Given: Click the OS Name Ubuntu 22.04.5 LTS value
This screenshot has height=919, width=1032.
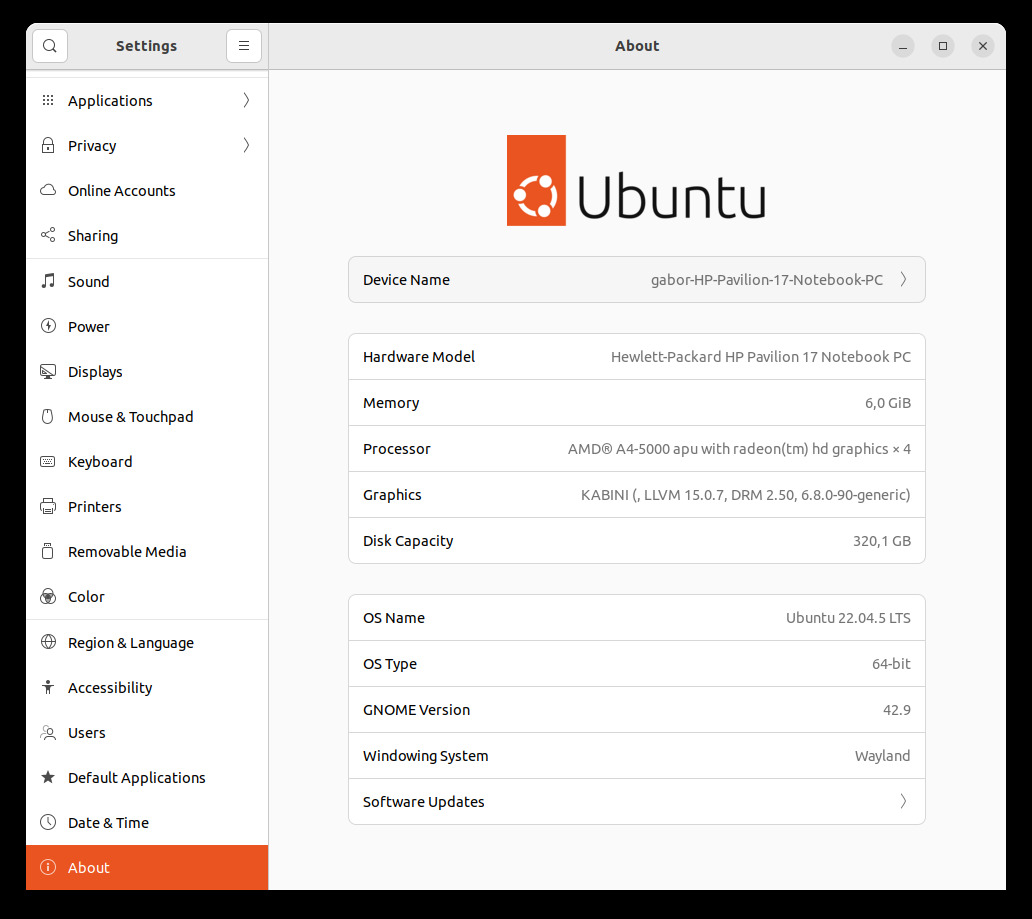Looking at the screenshot, I should [848, 618].
